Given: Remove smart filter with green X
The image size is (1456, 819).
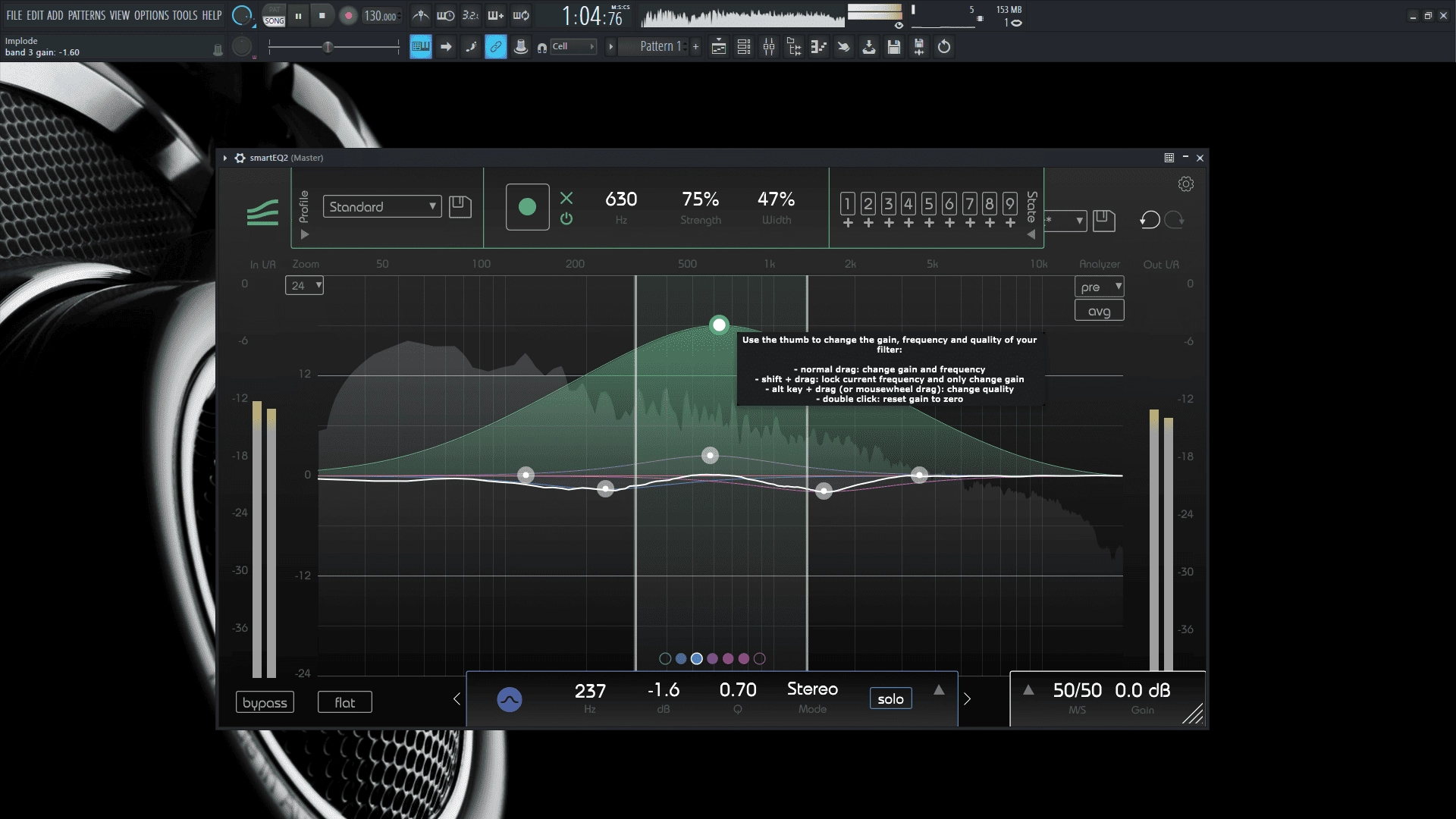Looking at the screenshot, I should point(566,198).
